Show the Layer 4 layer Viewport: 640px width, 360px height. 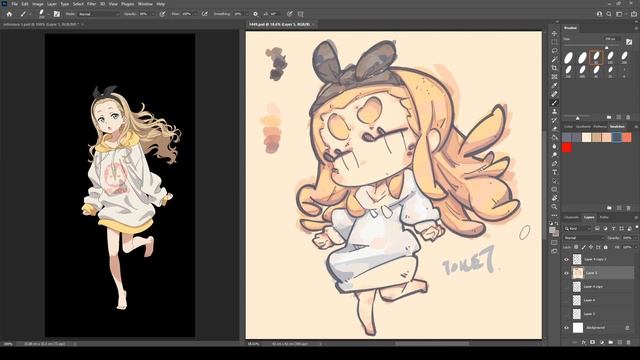[566, 300]
